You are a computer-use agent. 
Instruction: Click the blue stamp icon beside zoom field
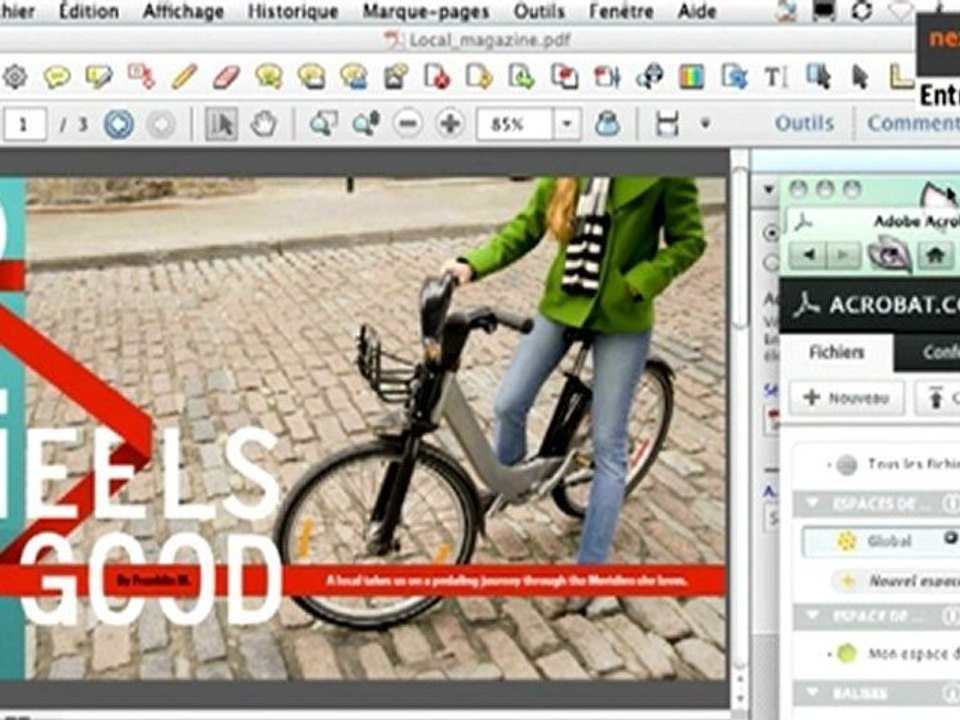(607, 124)
